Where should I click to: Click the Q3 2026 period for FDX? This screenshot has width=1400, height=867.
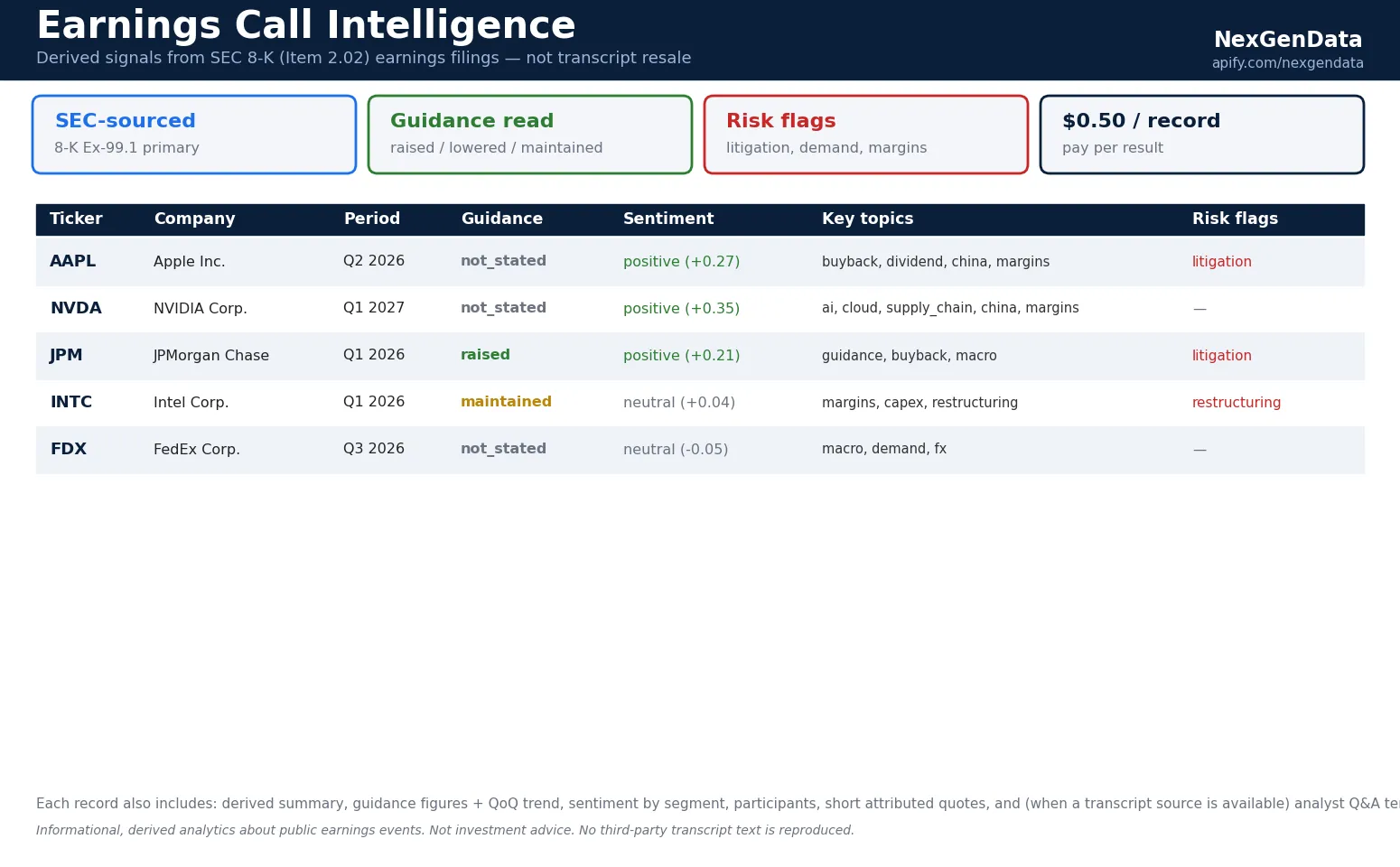[x=374, y=449]
